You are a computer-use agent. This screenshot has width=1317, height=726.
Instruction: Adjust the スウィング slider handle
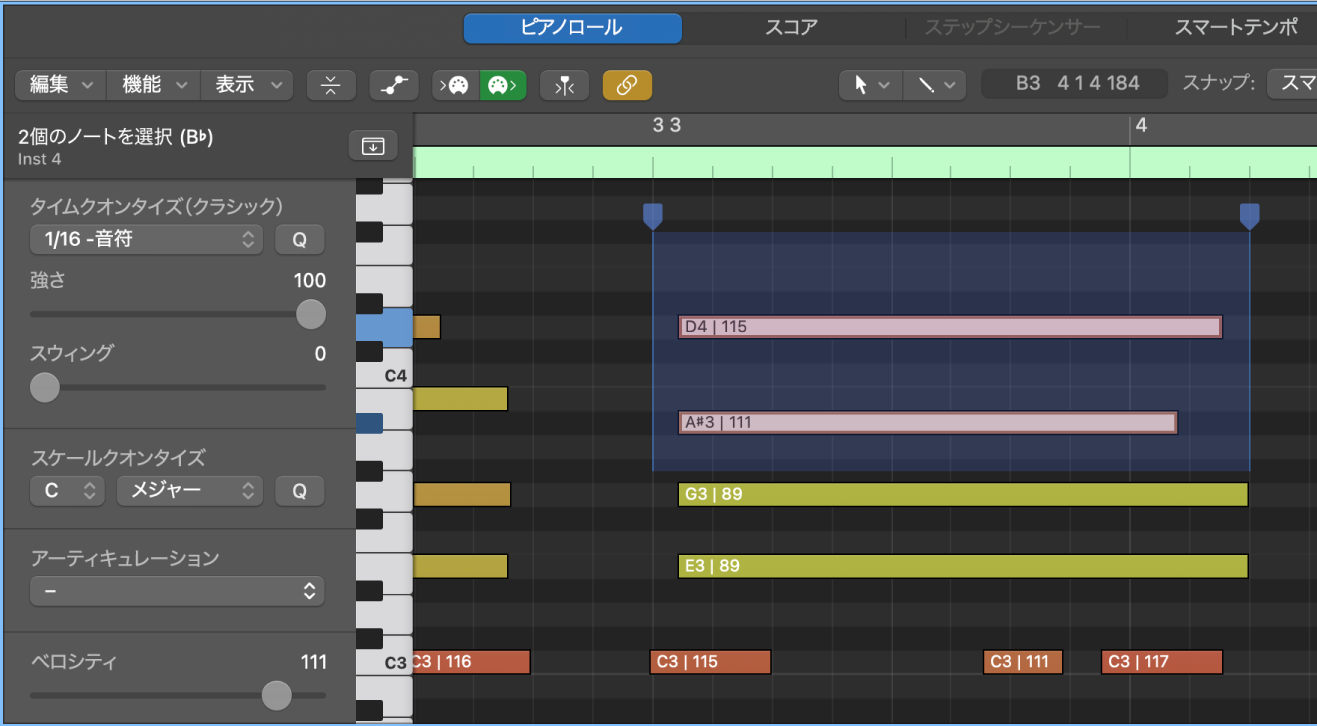pyautogui.click(x=45, y=386)
